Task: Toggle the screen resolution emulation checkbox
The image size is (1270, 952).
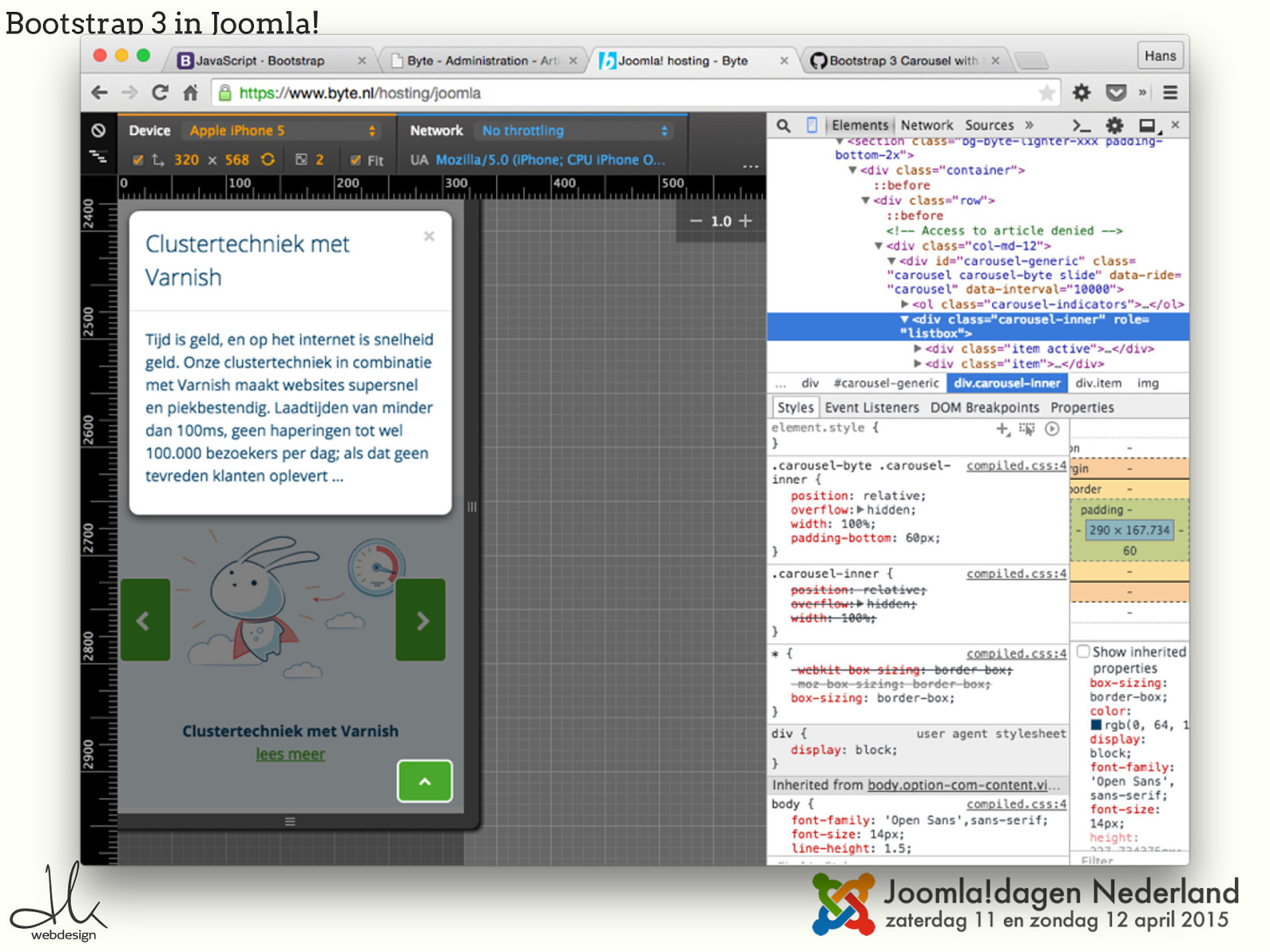Action: click(138, 159)
